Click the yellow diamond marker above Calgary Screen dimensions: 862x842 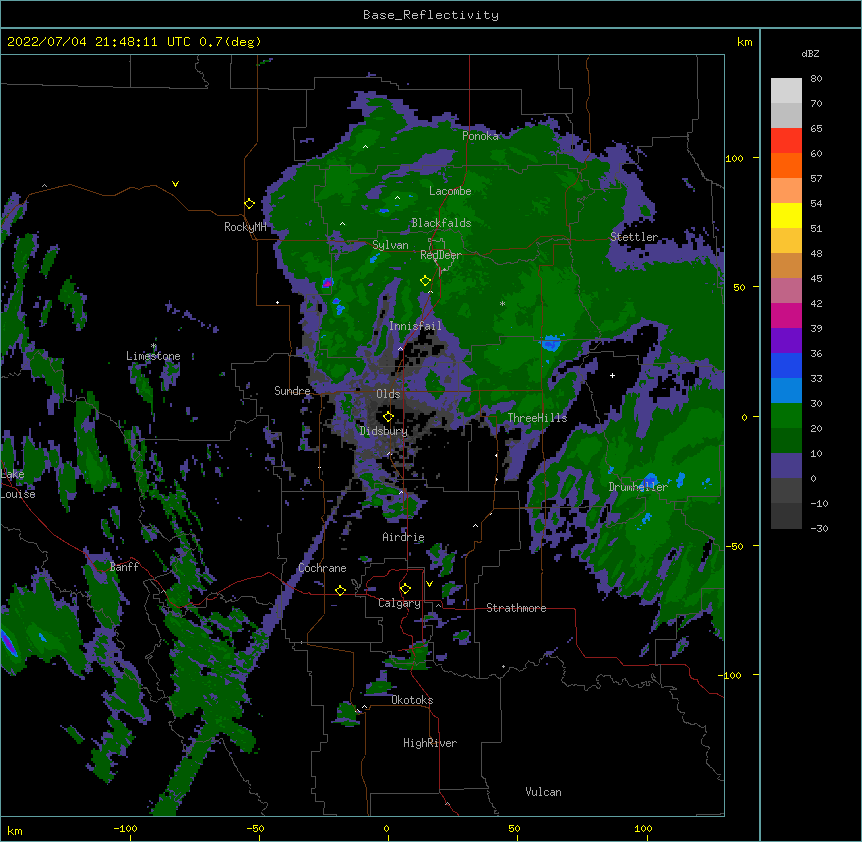[x=405, y=589]
